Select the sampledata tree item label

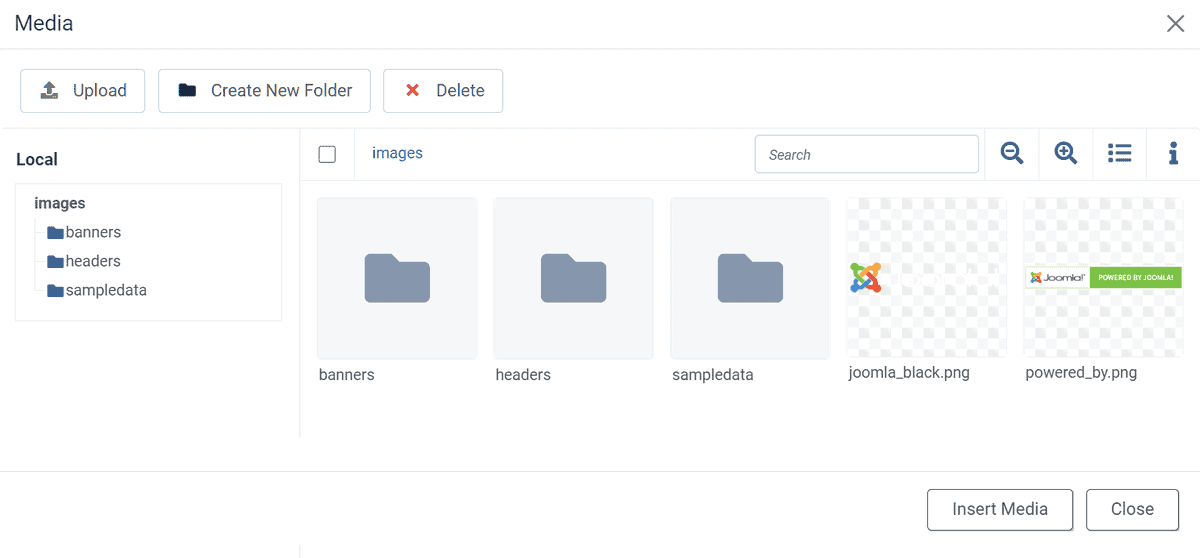106,290
